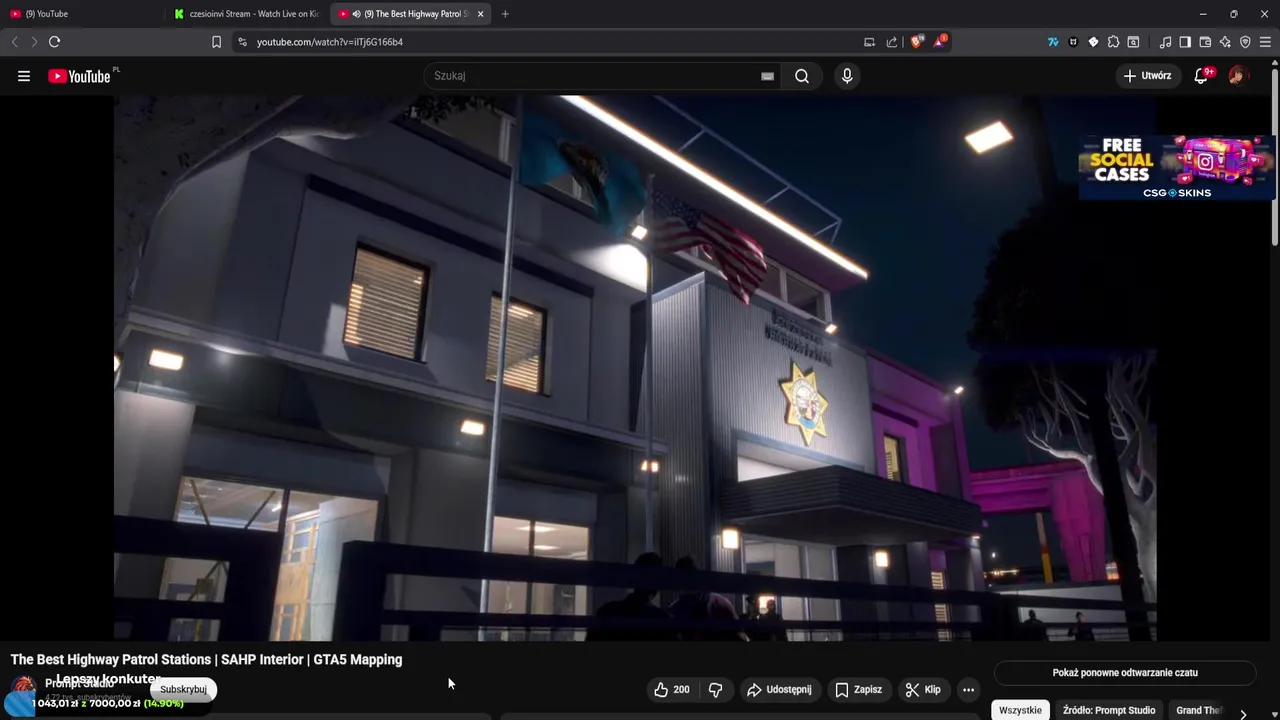Click the blue 7TV extension icon
1280x720 pixels.
[x=1053, y=42]
